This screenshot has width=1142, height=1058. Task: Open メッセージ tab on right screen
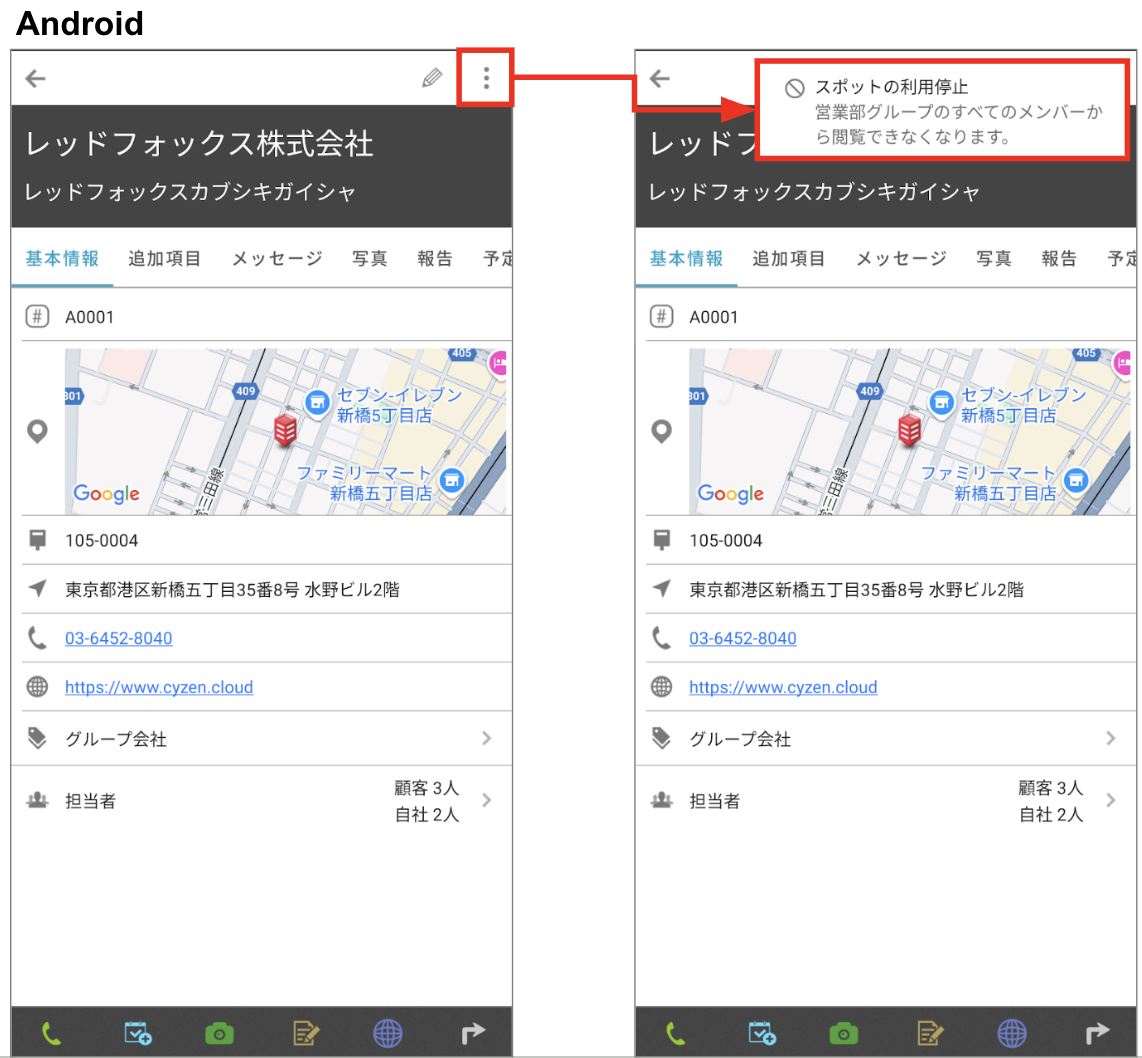(901, 258)
